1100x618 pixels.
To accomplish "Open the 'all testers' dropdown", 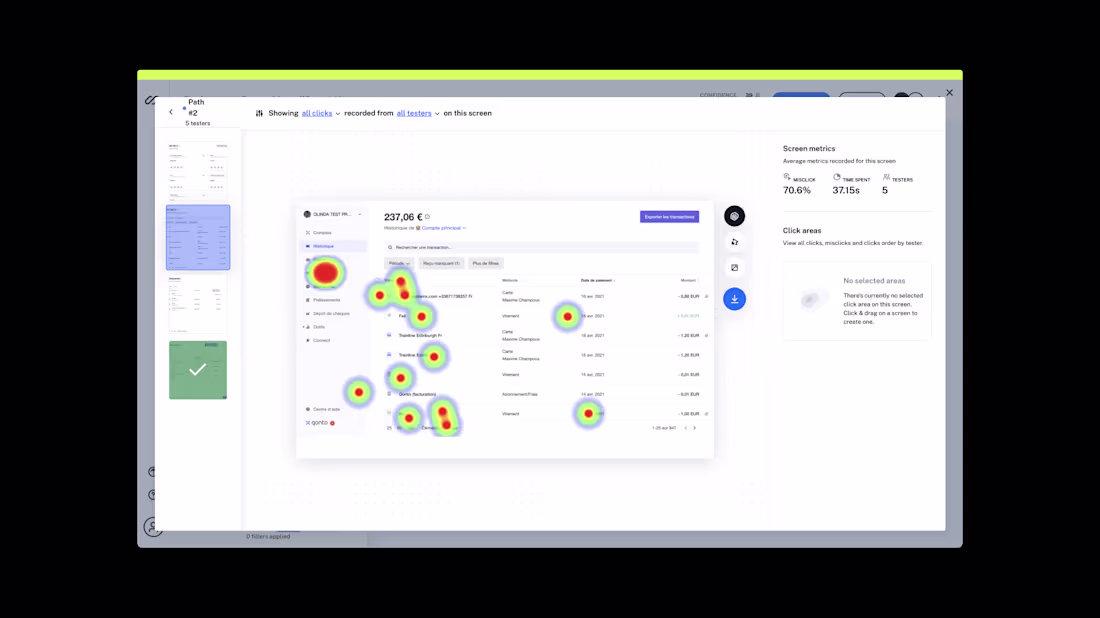I will tap(414, 113).
